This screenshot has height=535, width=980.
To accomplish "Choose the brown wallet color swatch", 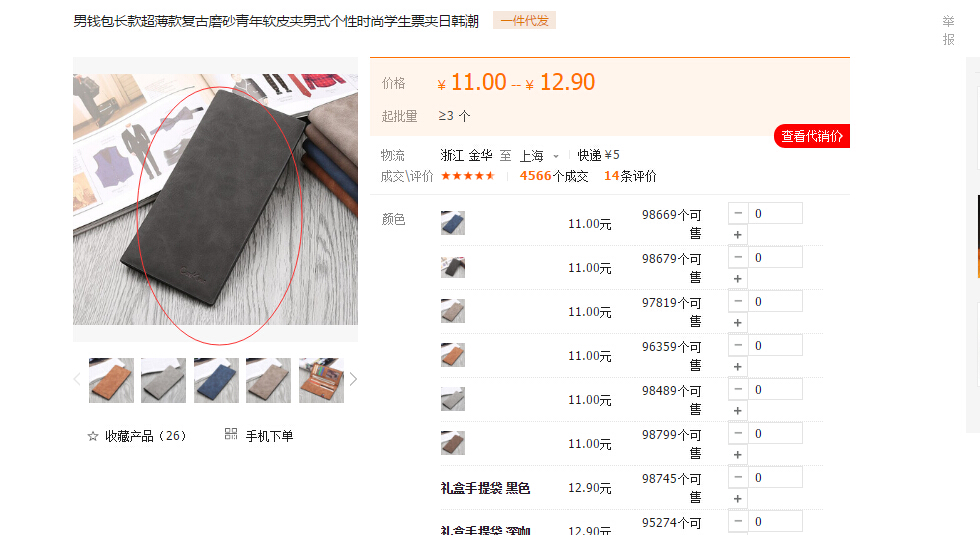I will tap(452, 443).
